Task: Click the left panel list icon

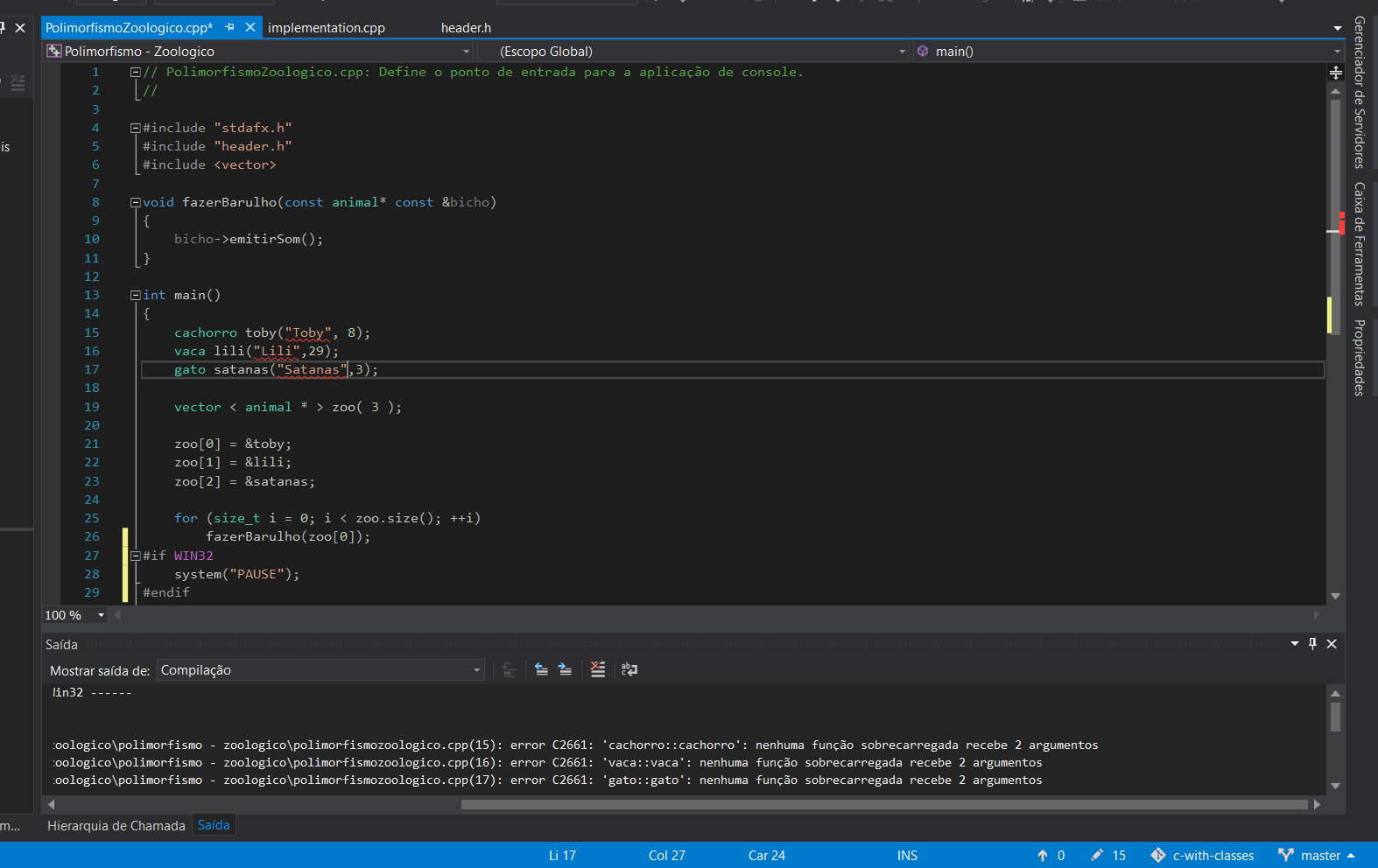Action: 18,82
